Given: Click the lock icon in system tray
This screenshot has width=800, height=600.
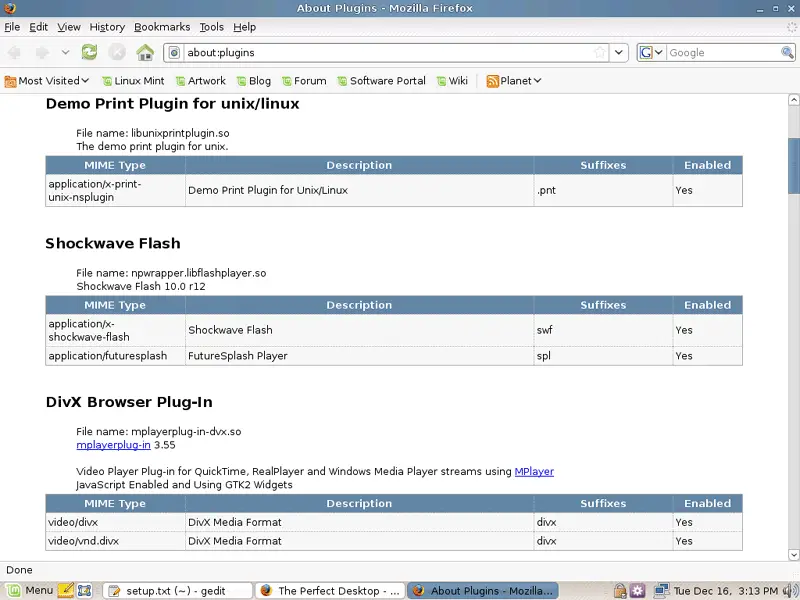Looking at the screenshot, I should [620, 591].
